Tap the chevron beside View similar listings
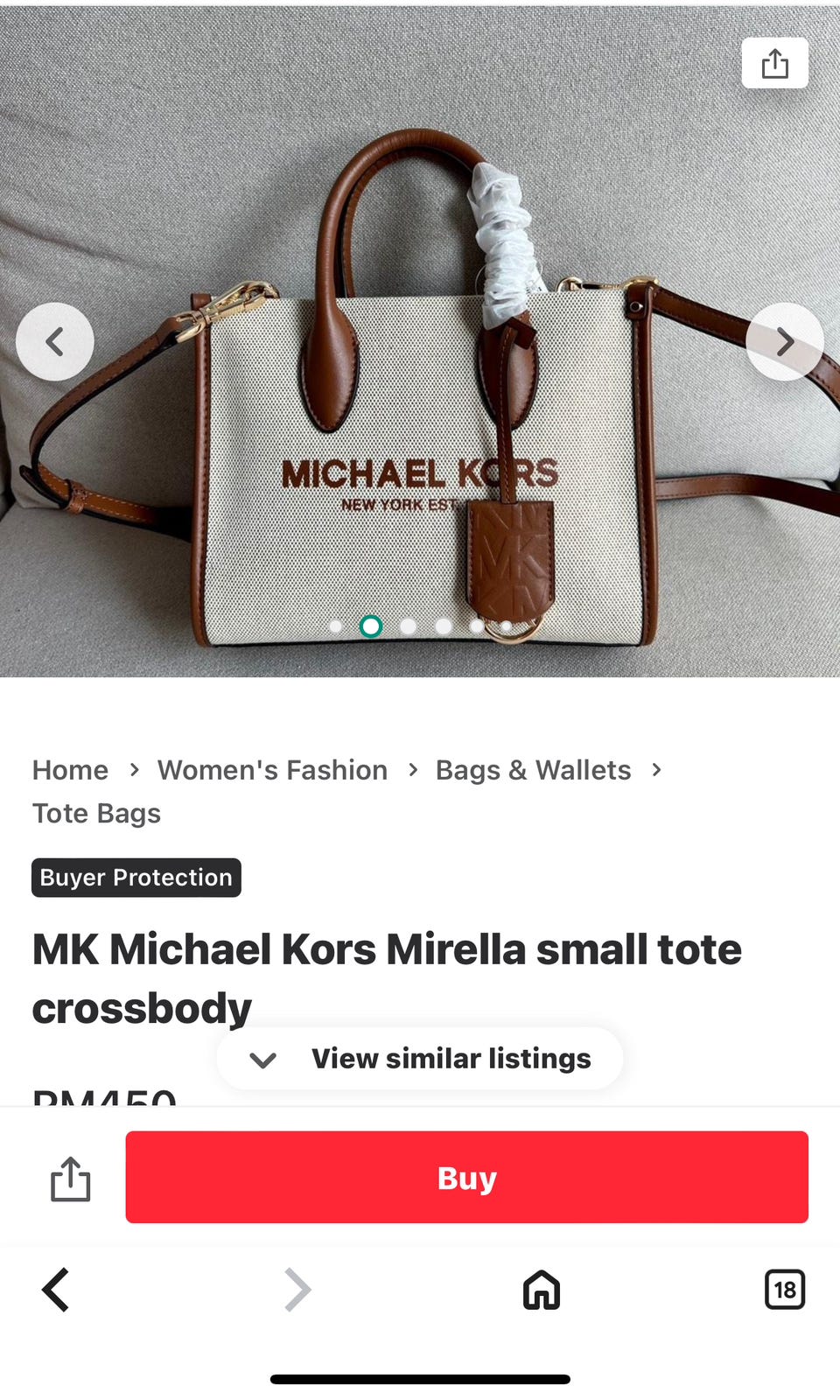 pos(262,1060)
